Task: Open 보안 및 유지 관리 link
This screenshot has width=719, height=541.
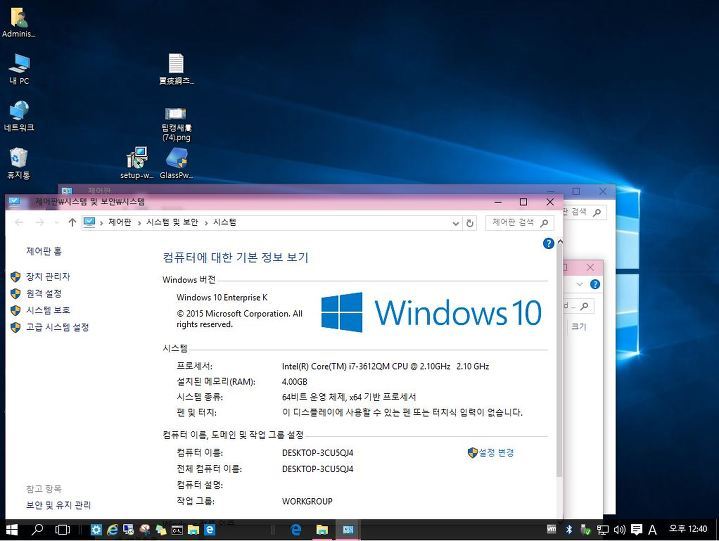Action: (58, 505)
